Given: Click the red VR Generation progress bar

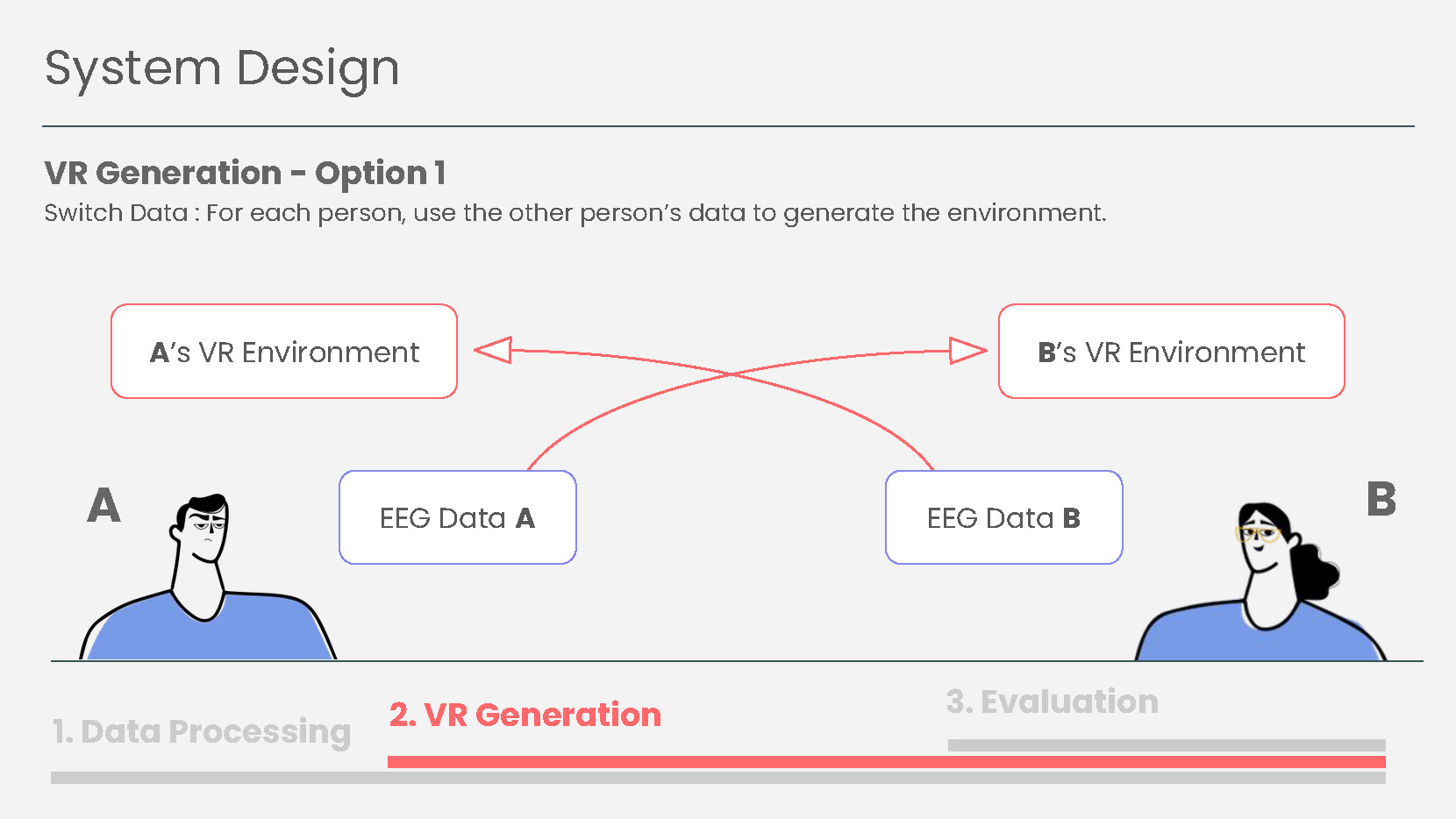Looking at the screenshot, I should click(886, 762).
